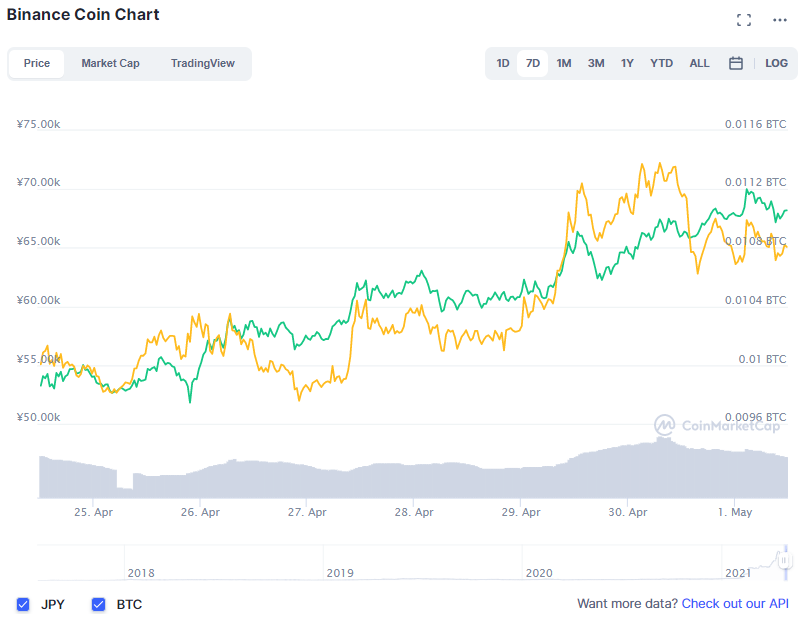Click the '1. May' date on the x-axis
The image size is (806, 620).
pos(735,512)
